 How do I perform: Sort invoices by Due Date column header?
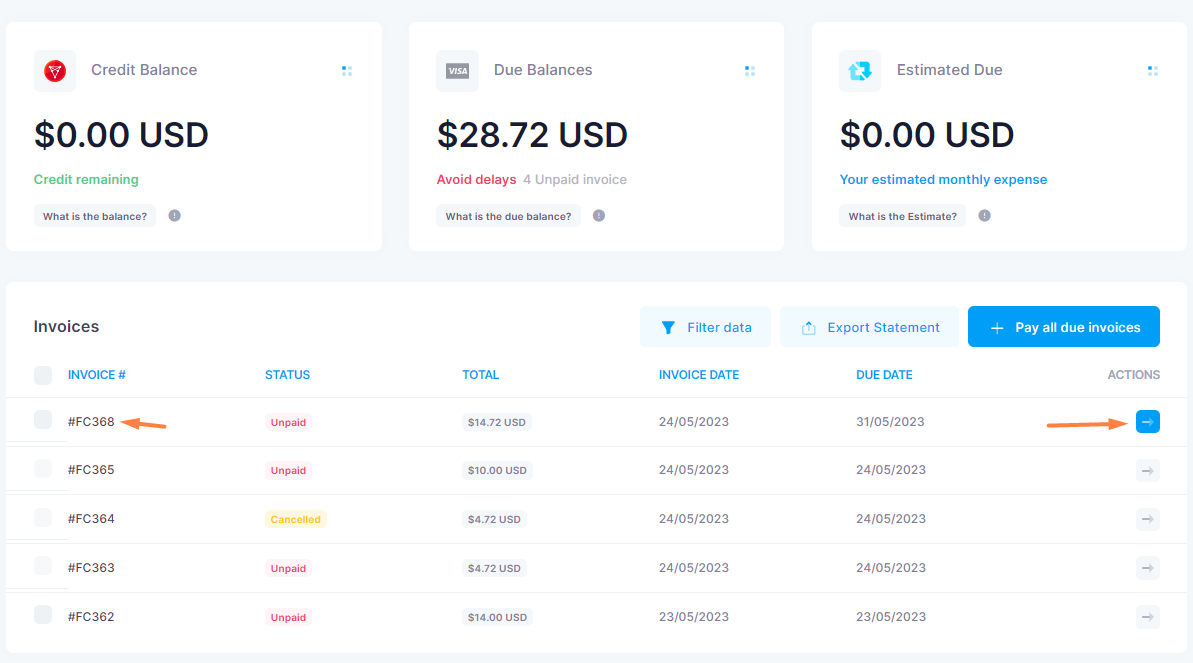884,375
